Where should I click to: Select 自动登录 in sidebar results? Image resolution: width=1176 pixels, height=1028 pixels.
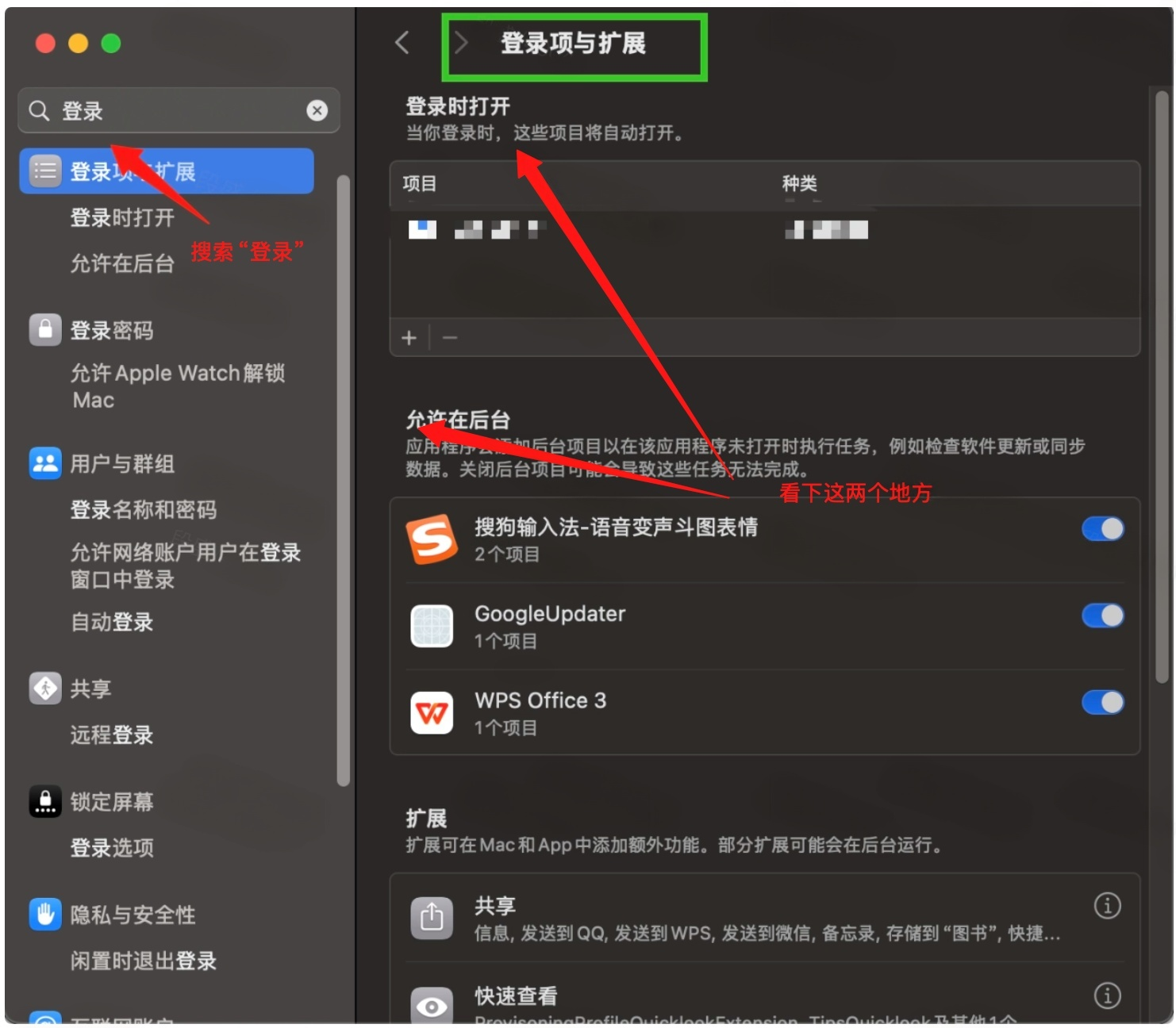pos(112,622)
